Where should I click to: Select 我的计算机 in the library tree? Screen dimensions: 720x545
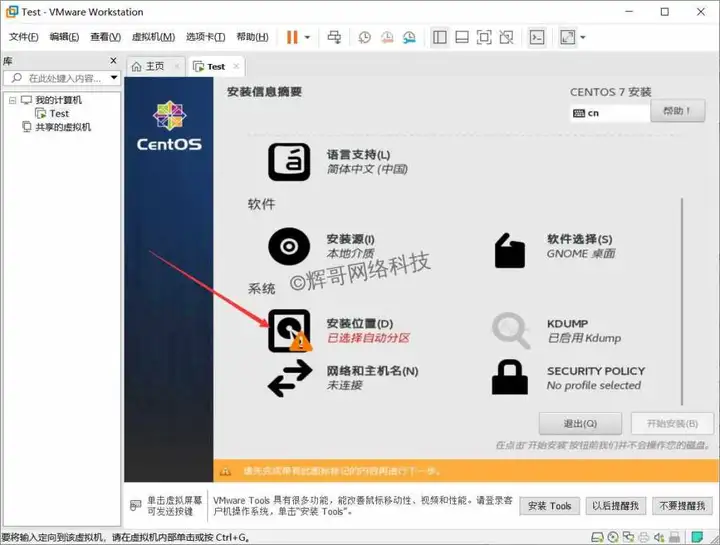click(58, 100)
